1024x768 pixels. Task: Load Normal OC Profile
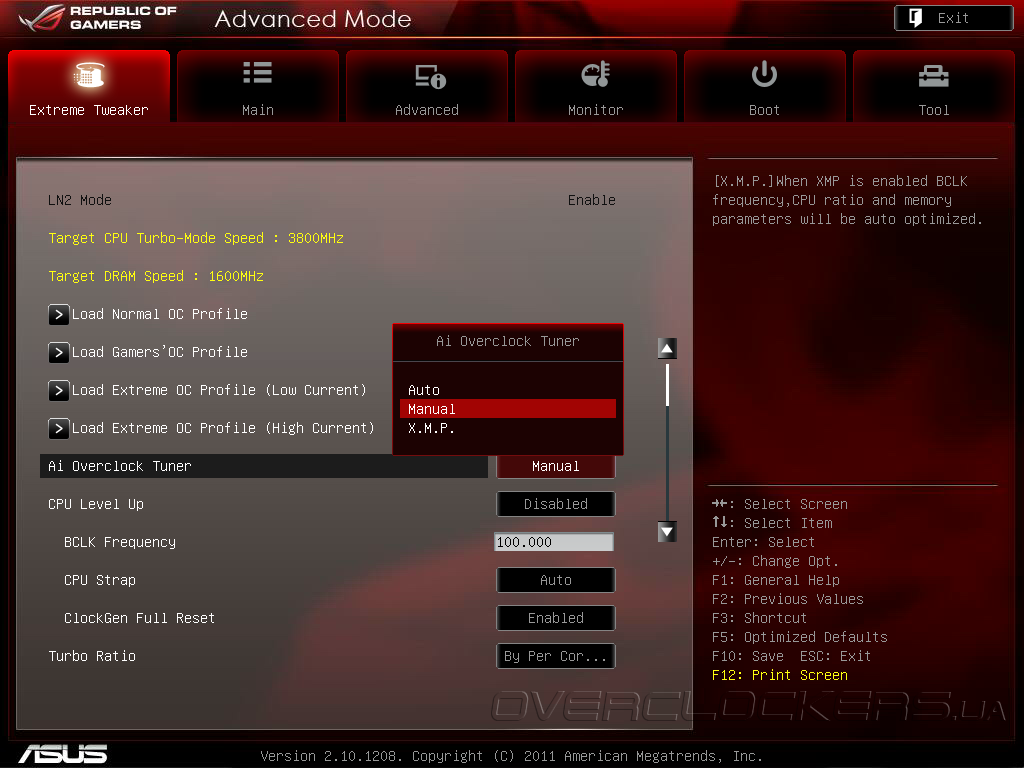click(x=159, y=315)
